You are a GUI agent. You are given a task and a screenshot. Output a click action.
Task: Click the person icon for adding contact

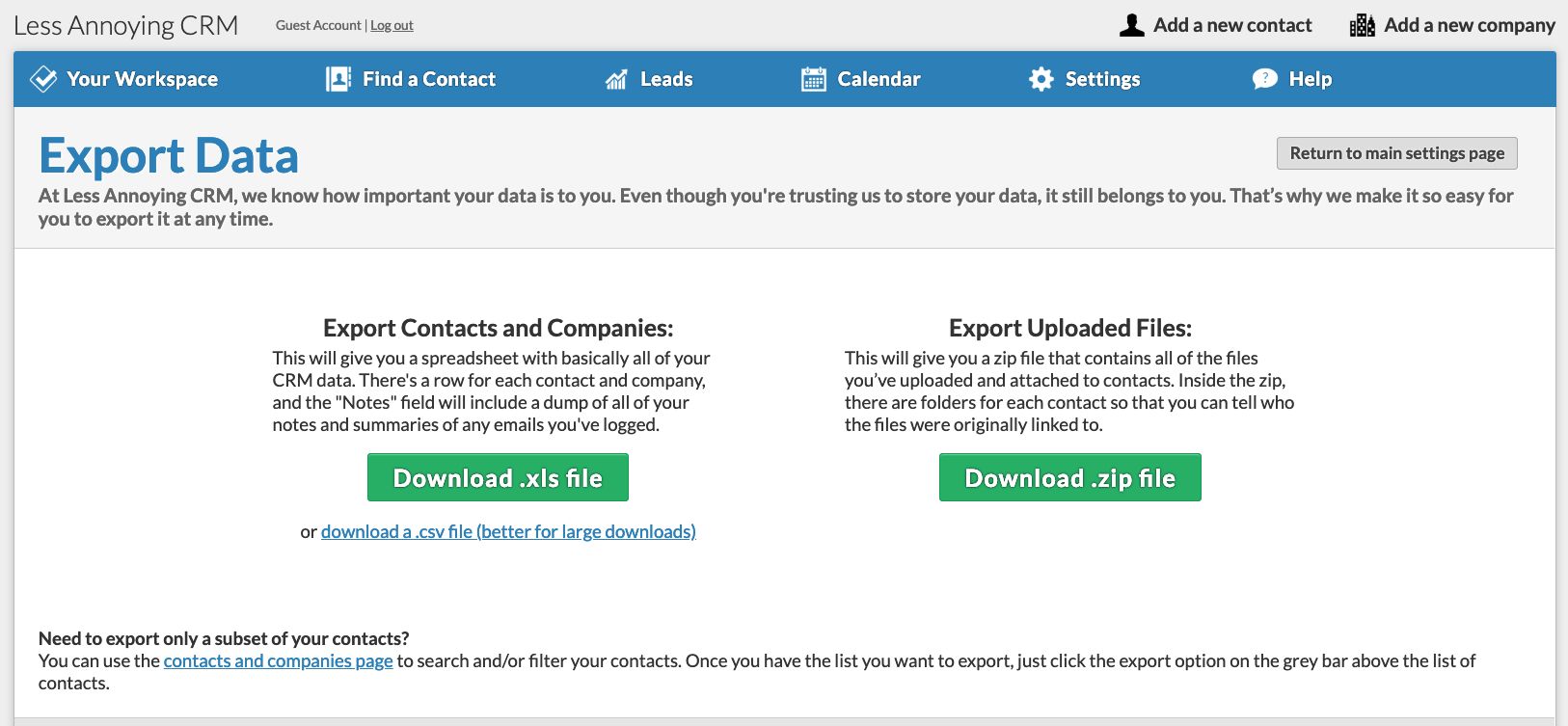(x=1132, y=25)
